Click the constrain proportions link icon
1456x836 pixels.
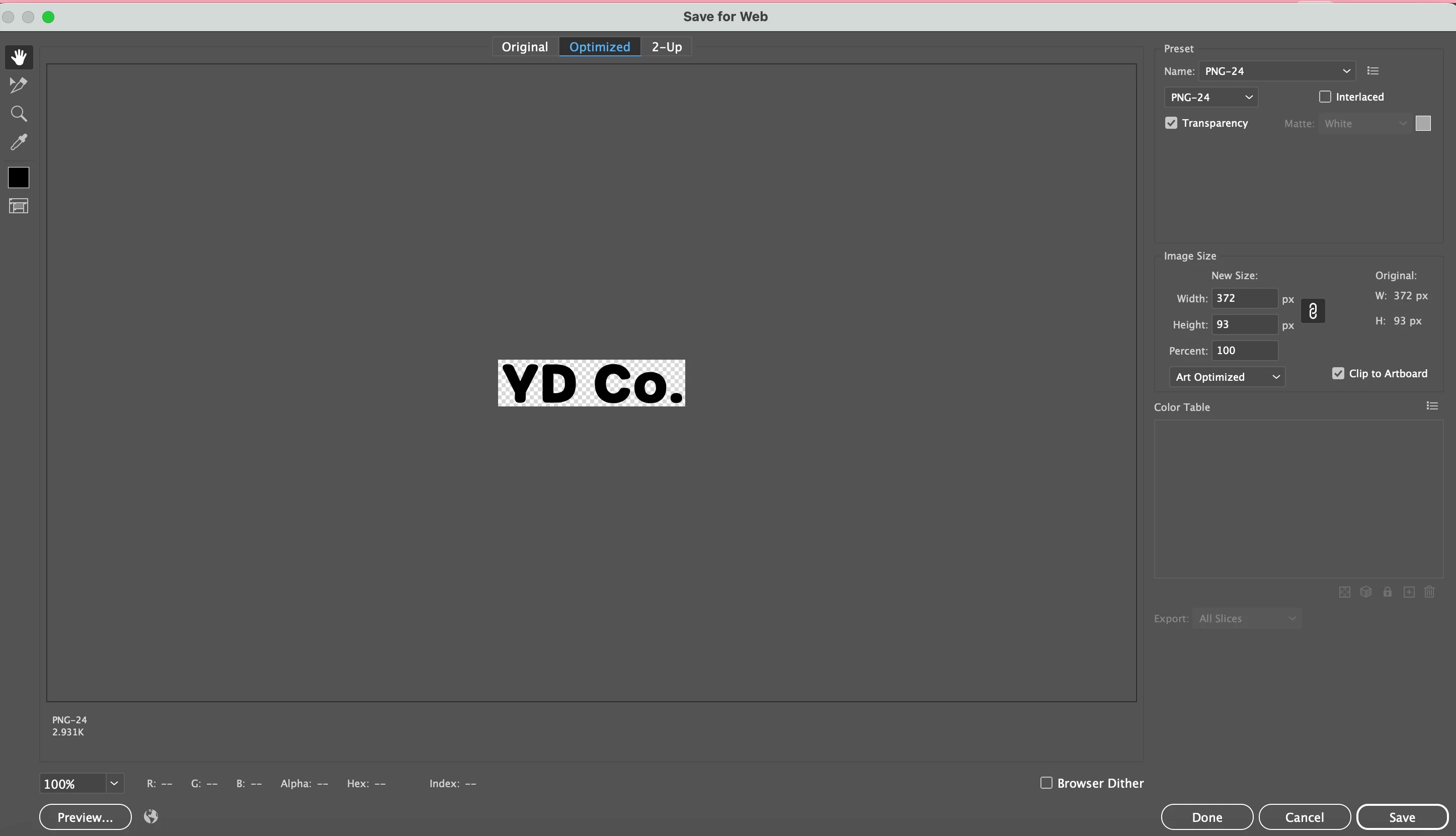1313,311
